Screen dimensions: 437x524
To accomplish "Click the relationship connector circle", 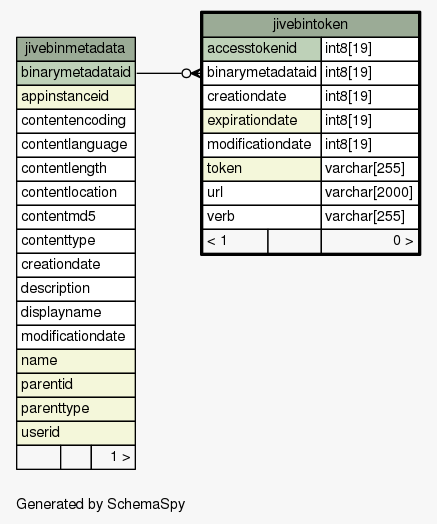I will pos(186,73).
